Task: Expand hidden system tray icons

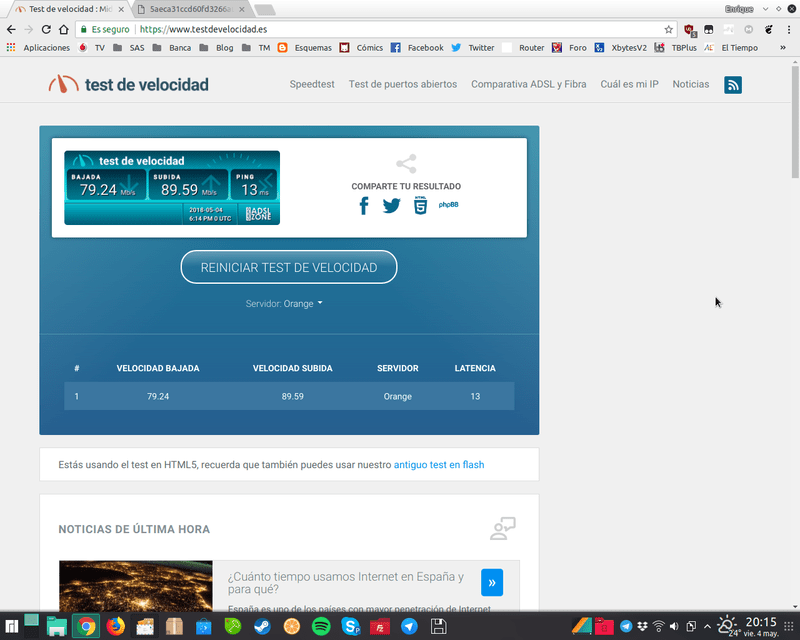Action: click(707, 626)
